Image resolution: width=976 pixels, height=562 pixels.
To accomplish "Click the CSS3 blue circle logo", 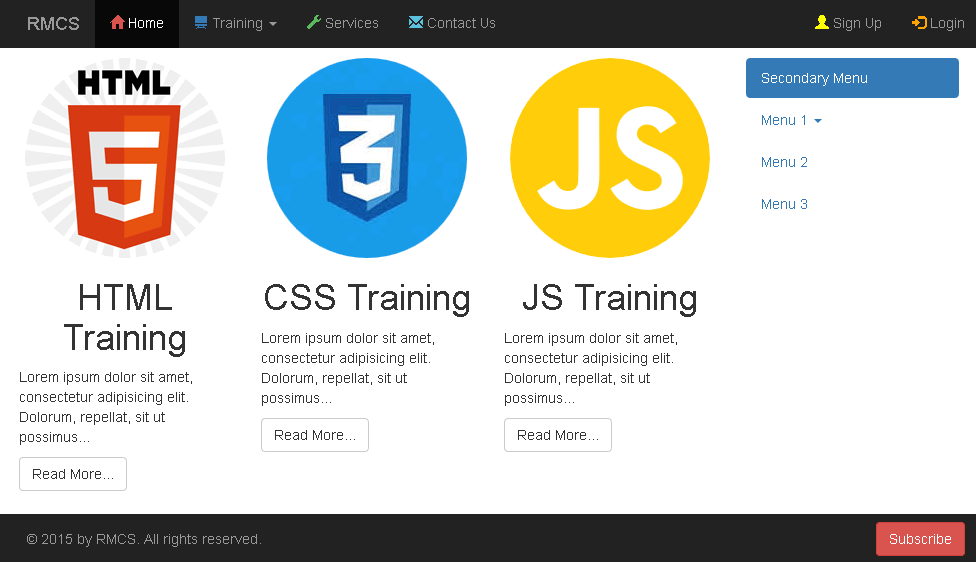I will pyautogui.click(x=367, y=157).
